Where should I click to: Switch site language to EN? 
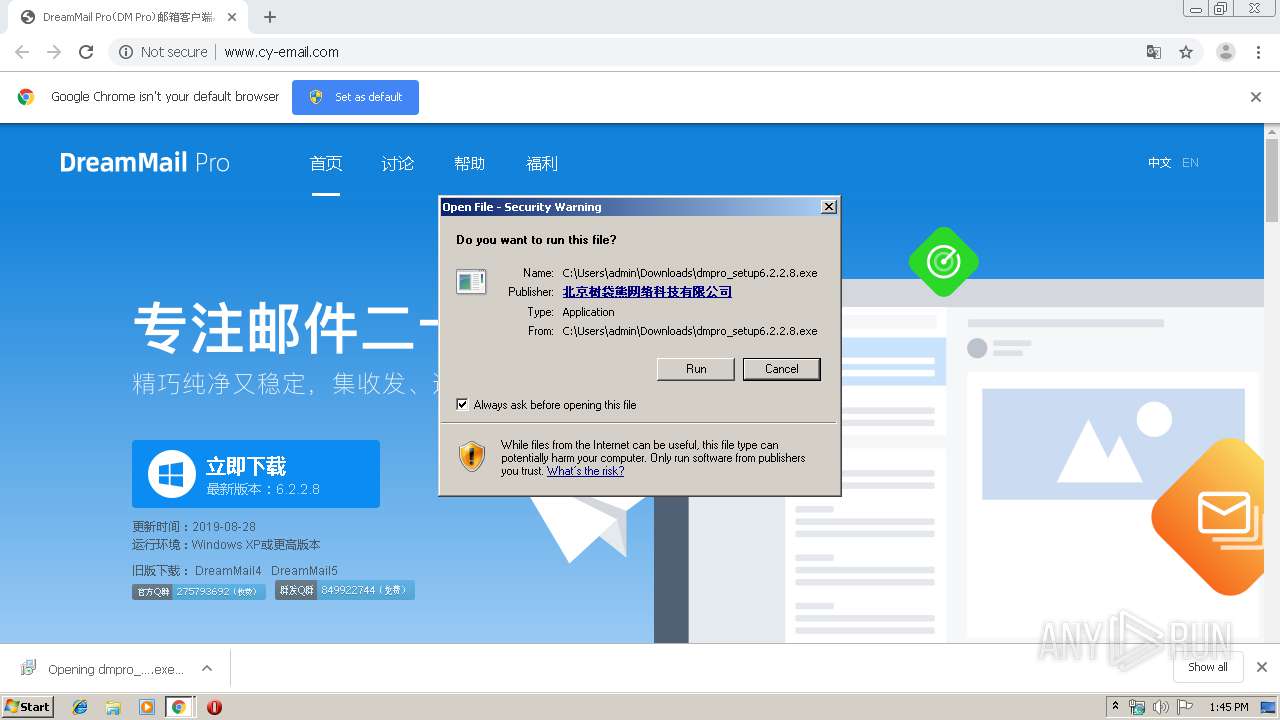[1190, 163]
